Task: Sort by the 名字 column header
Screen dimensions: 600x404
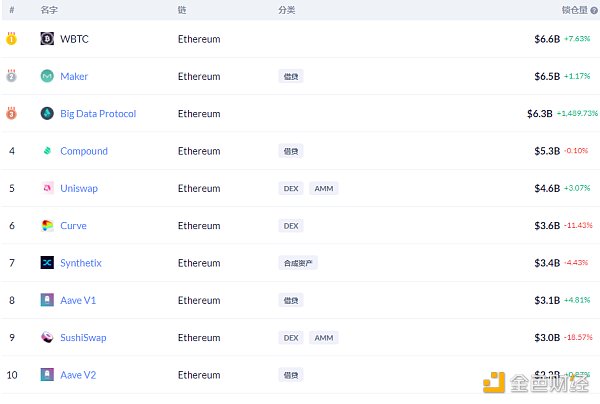Action: pos(49,9)
